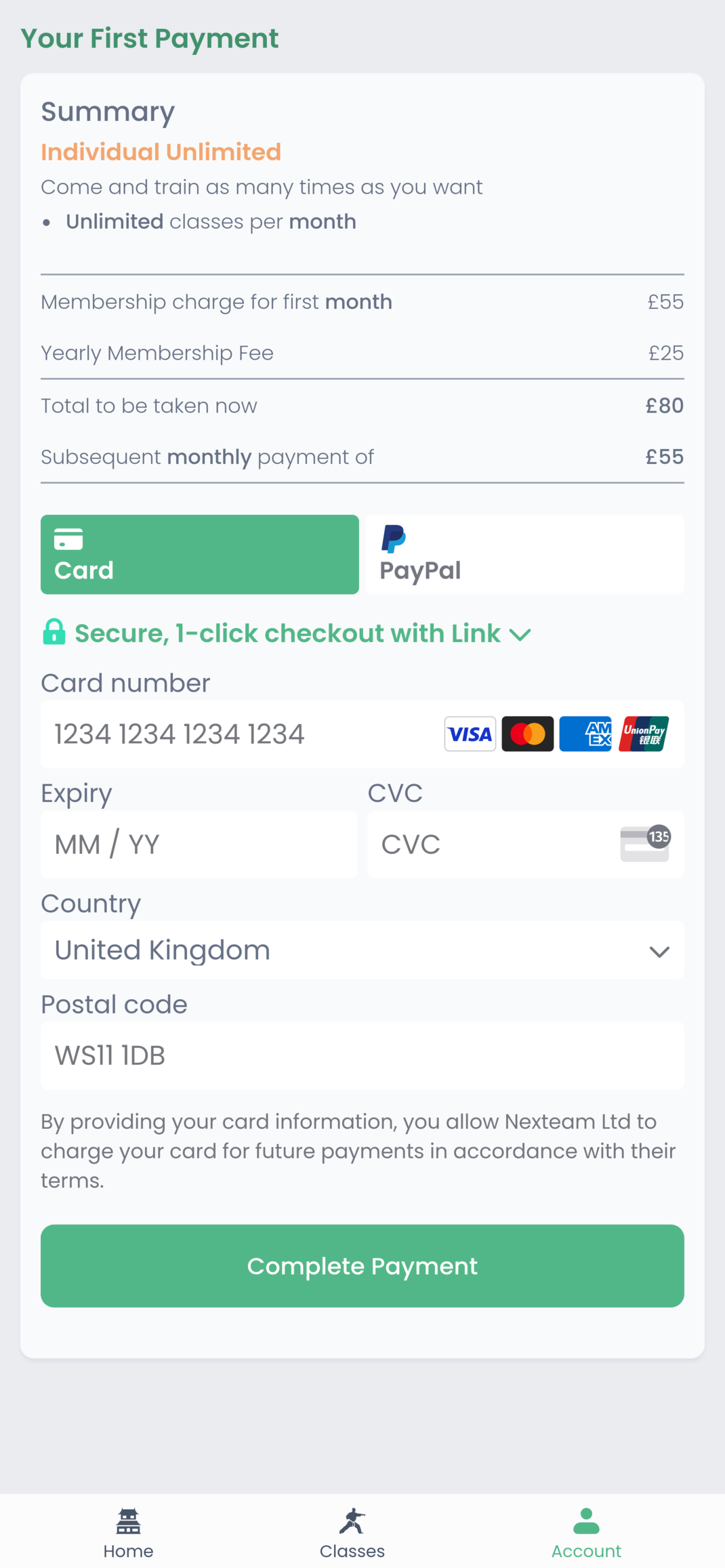Click the UnionPay logo icon
This screenshot has height=1568, width=725.
(x=644, y=734)
